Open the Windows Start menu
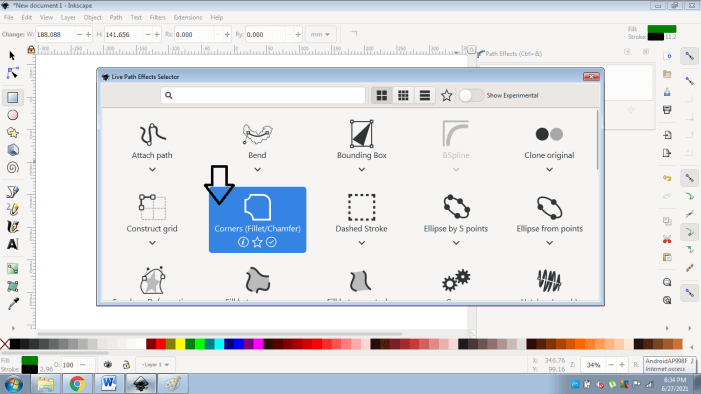Image resolution: width=701 pixels, height=394 pixels. click(14, 384)
